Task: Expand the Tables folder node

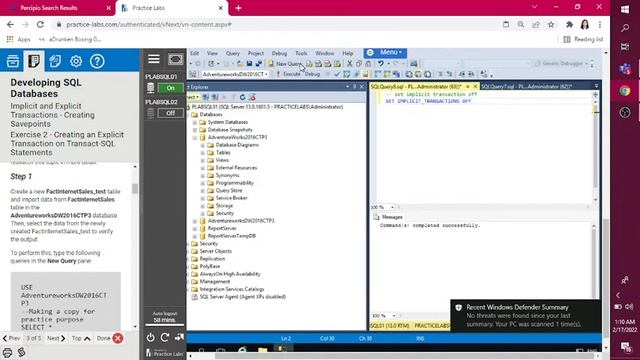Action: [202, 153]
